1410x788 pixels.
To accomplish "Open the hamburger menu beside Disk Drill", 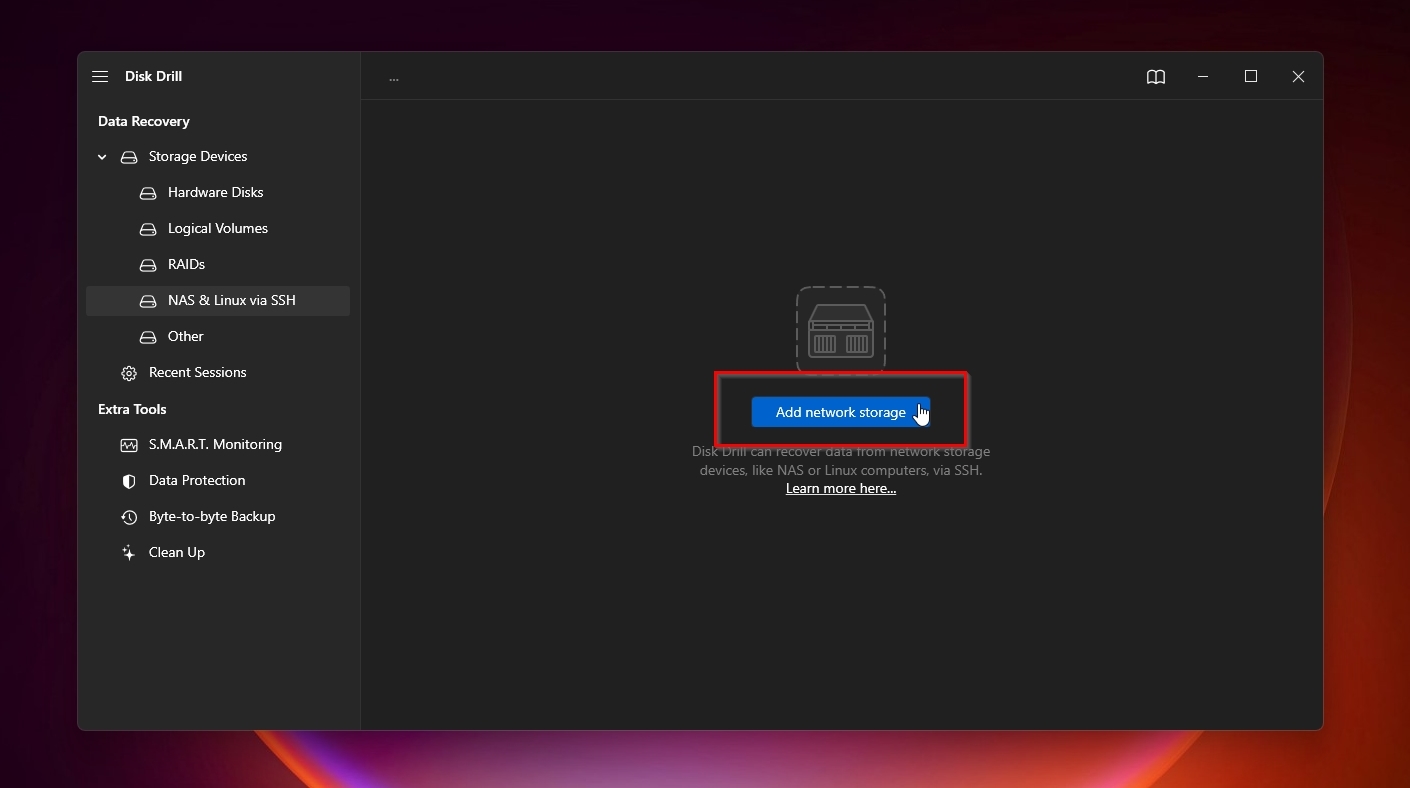I will point(100,76).
